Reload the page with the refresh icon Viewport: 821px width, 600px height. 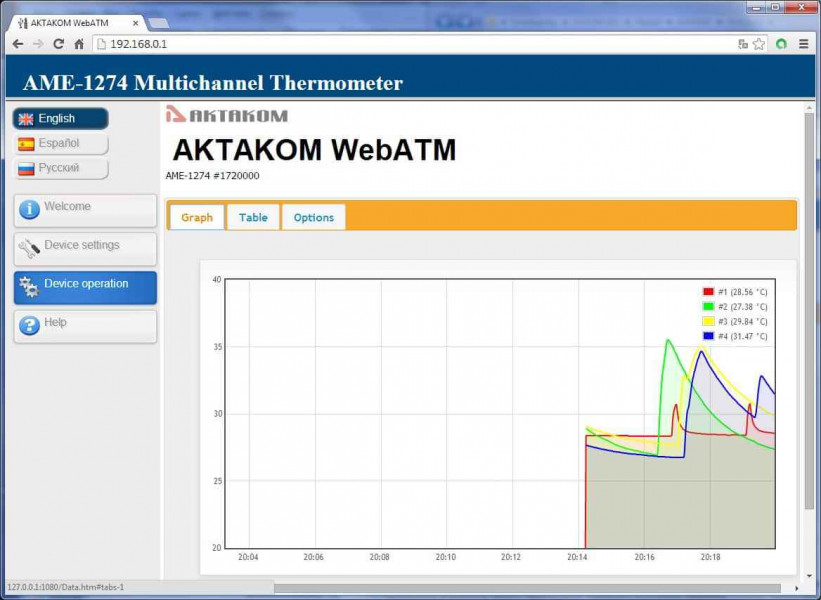click(59, 44)
